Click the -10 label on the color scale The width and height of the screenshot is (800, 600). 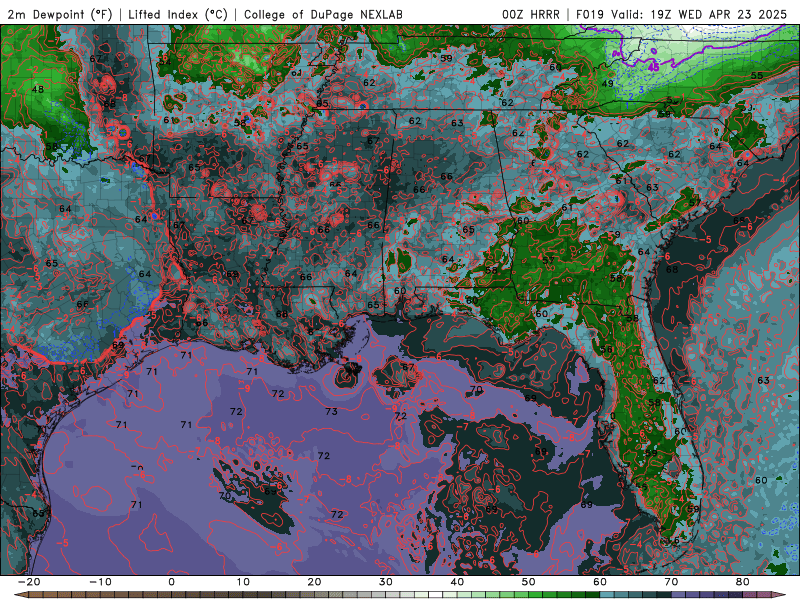coord(100,582)
